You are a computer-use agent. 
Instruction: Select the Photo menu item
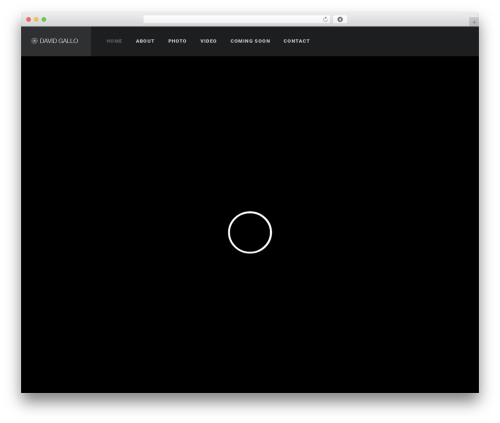click(177, 41)
